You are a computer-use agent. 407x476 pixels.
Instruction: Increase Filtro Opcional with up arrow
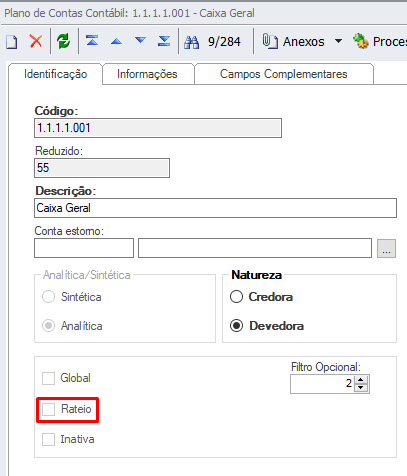coord(360,379)
